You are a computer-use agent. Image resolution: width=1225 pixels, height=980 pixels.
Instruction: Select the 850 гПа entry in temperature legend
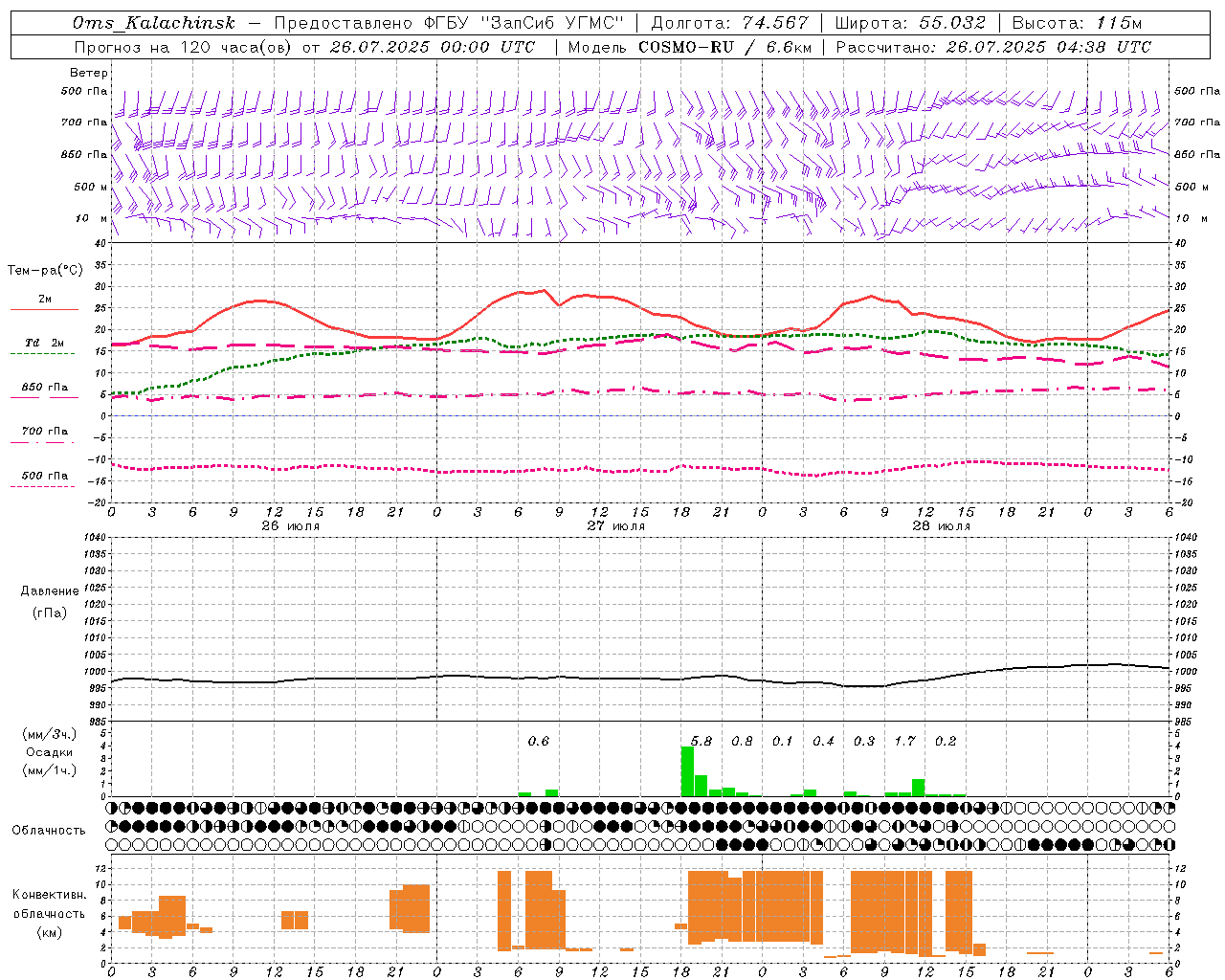click(45, 388)
